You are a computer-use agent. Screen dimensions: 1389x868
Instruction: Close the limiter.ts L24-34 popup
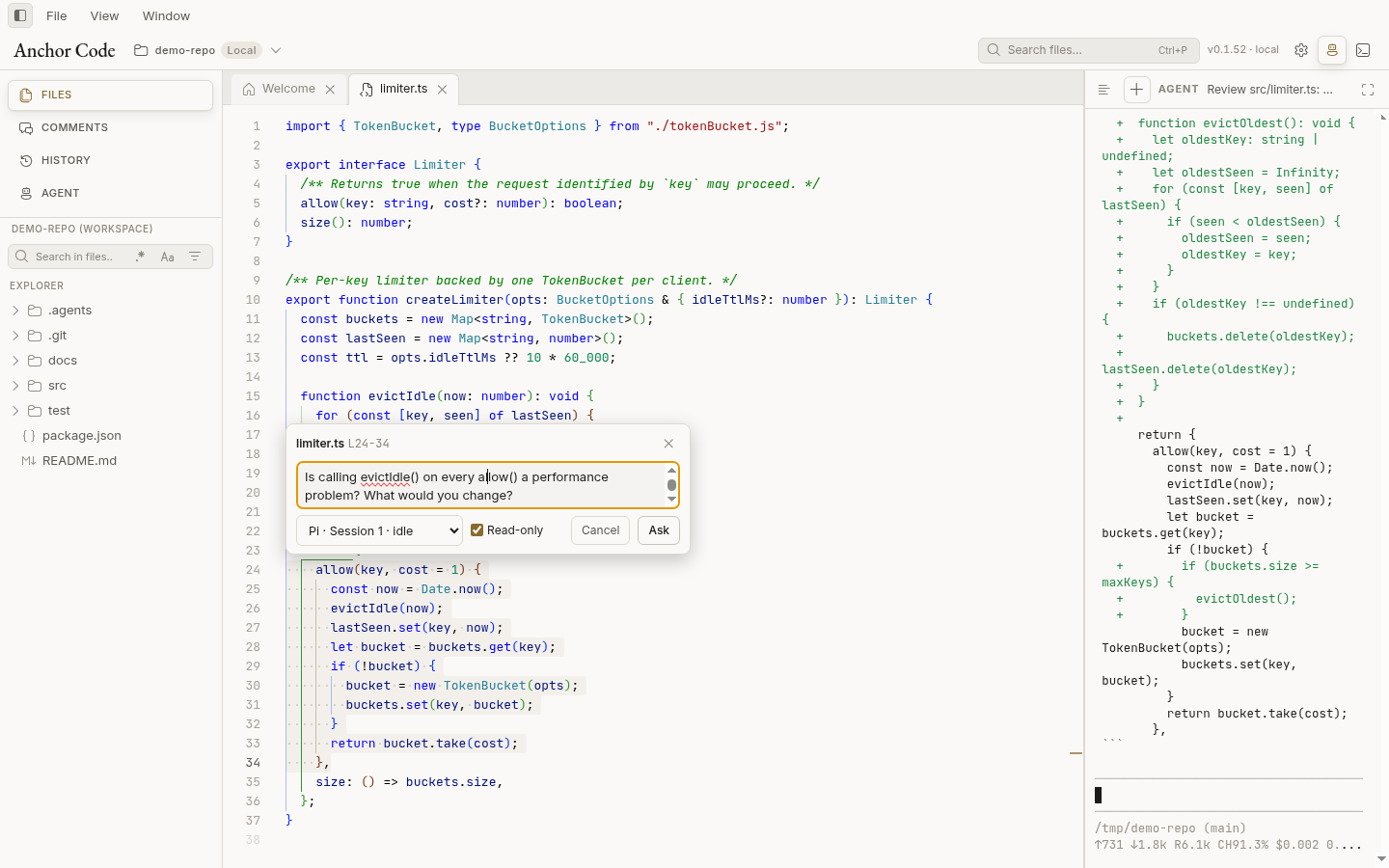pos(668,444)
